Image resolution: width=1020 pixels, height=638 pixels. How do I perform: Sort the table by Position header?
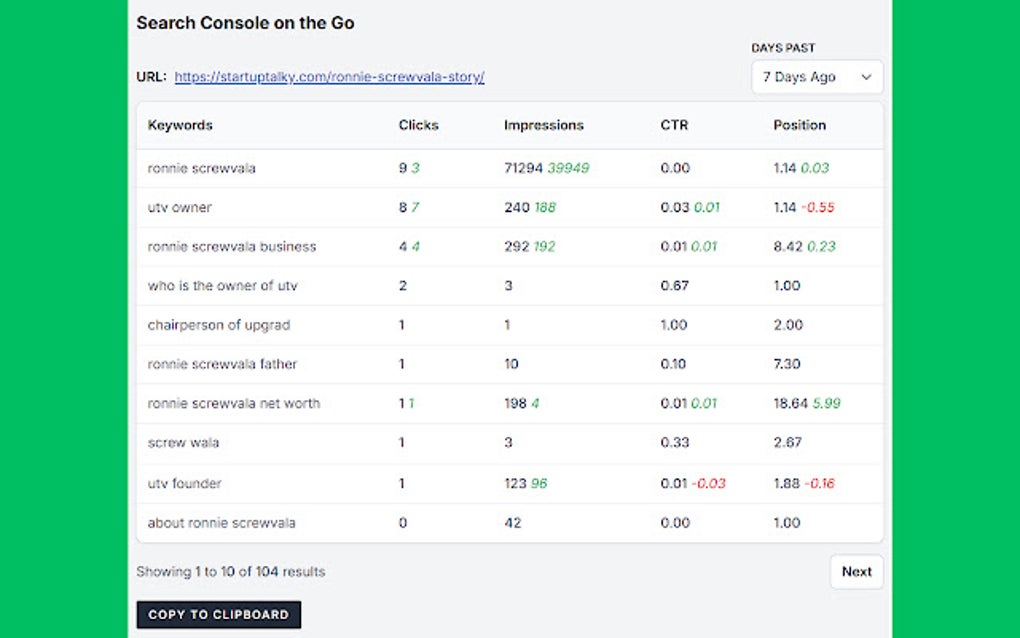(800, 125)
